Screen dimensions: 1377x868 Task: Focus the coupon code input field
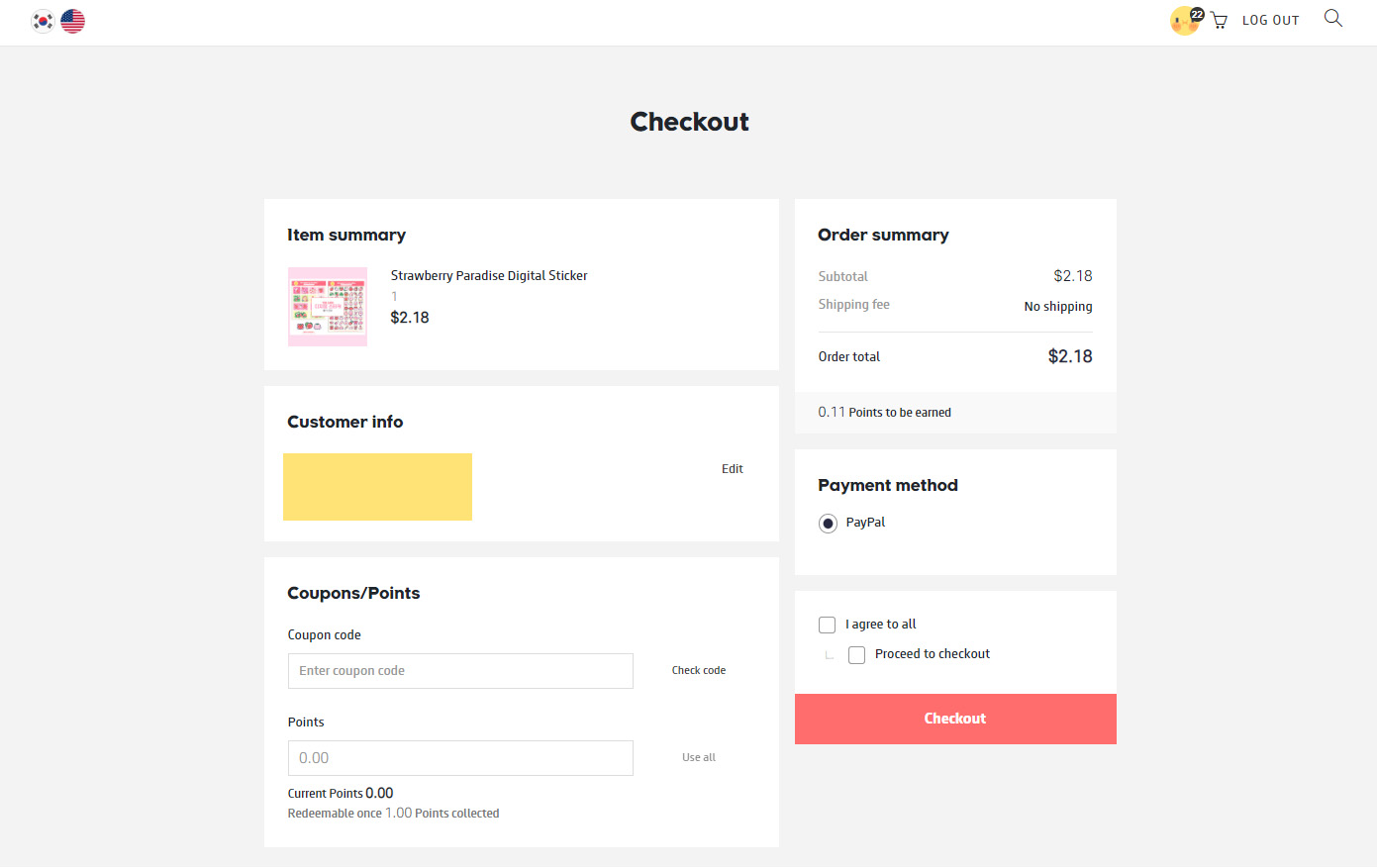pos(460,671)
